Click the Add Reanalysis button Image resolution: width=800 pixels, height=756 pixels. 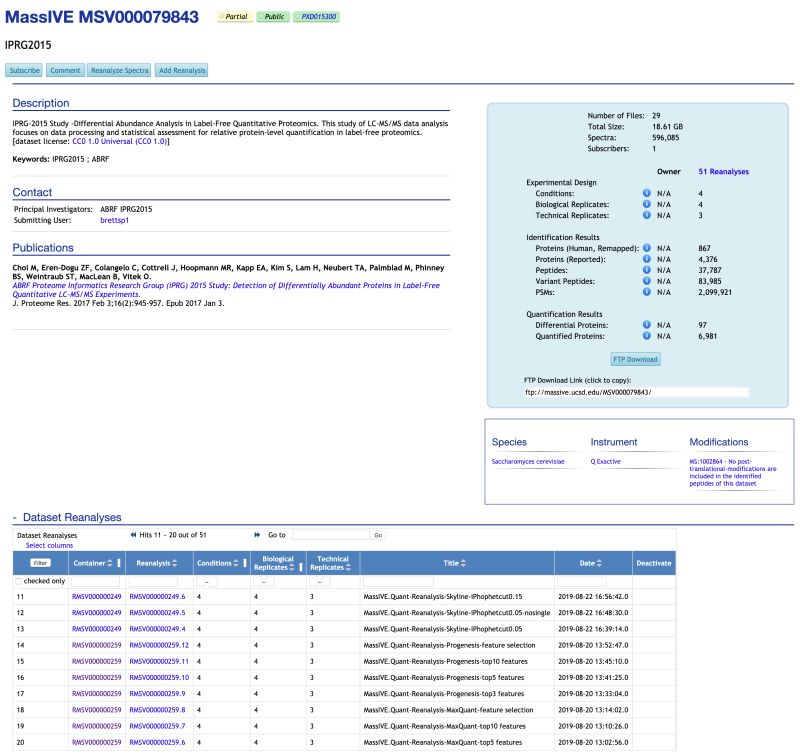(x=180, y=70)
